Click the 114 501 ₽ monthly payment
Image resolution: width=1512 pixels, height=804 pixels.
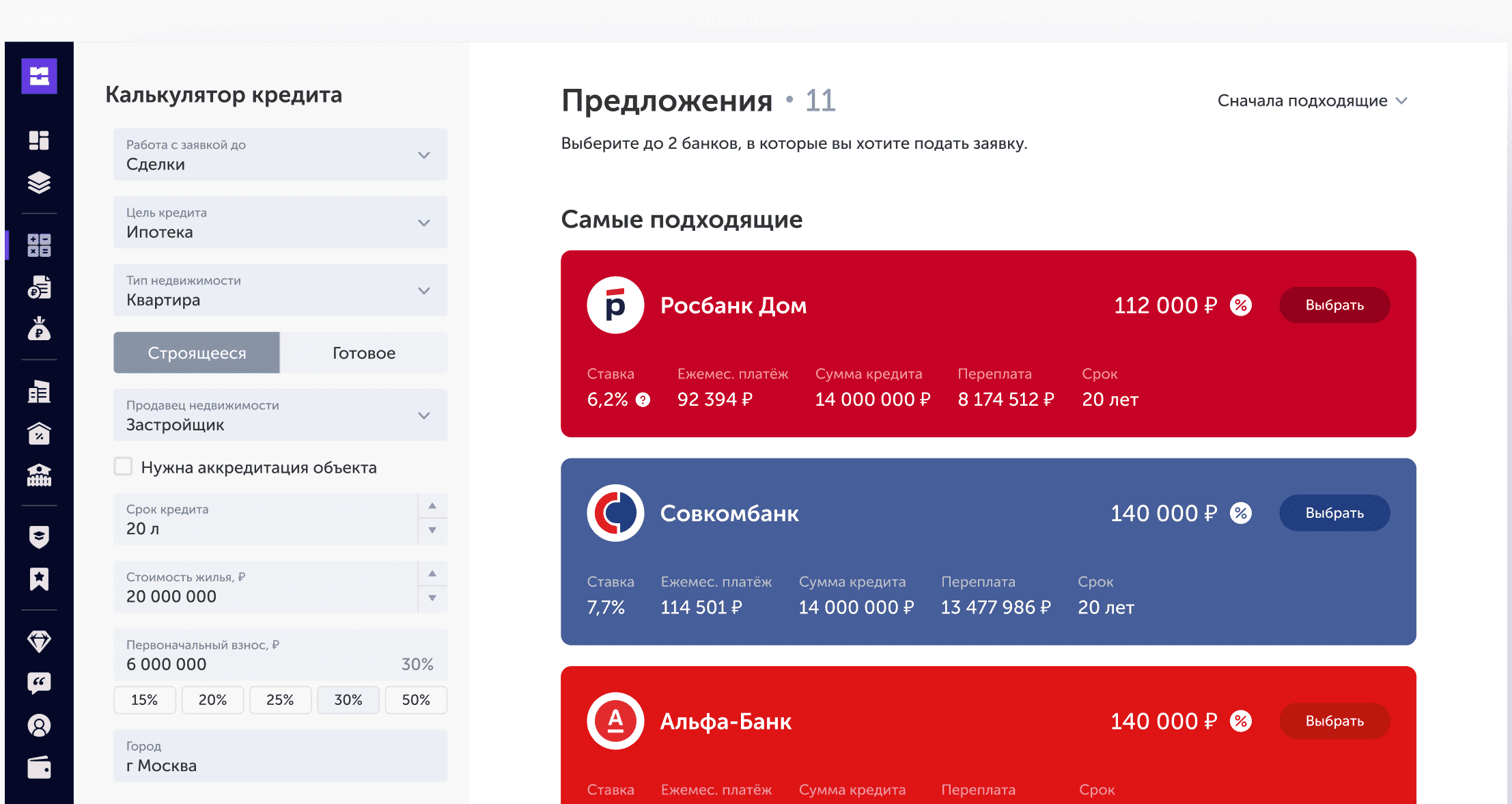point(701,607)
